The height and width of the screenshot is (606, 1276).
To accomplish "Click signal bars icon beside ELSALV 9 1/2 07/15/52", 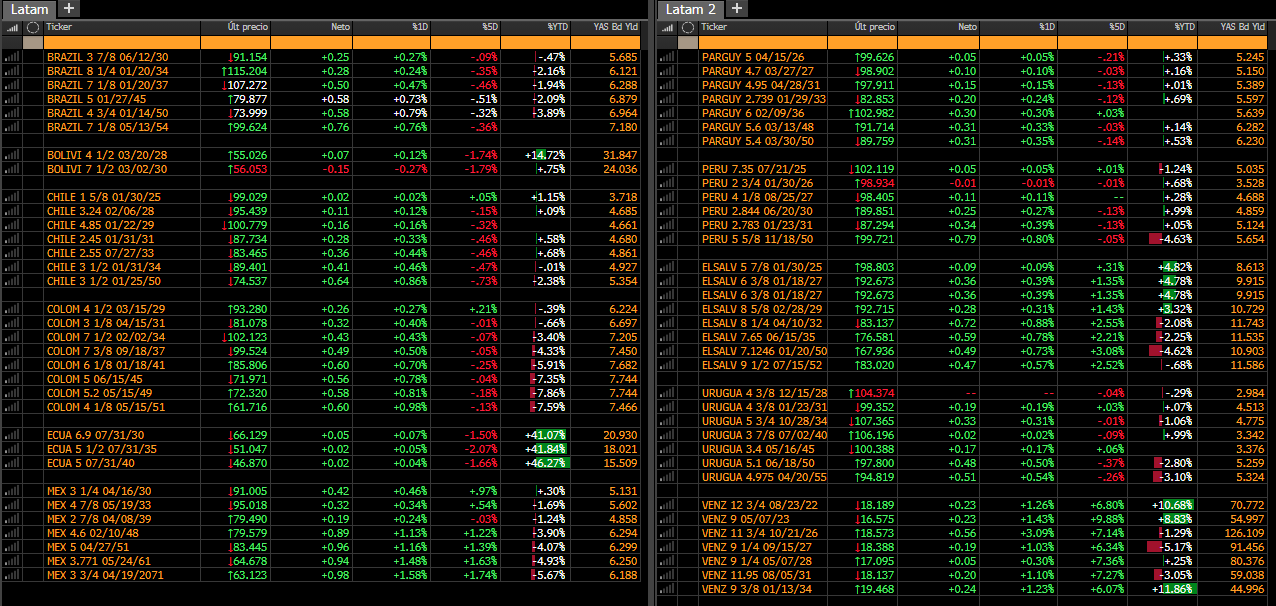I will (x=667, y=365).
